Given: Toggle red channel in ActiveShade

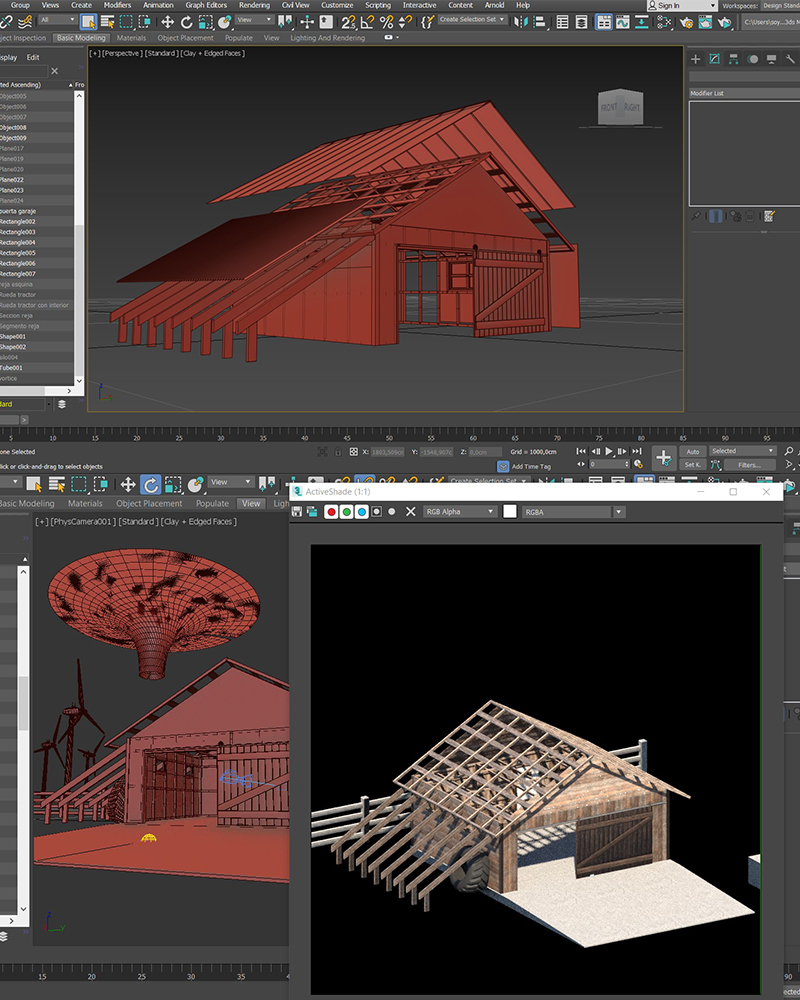Looking at the screenshot, I should coord(331,511).
